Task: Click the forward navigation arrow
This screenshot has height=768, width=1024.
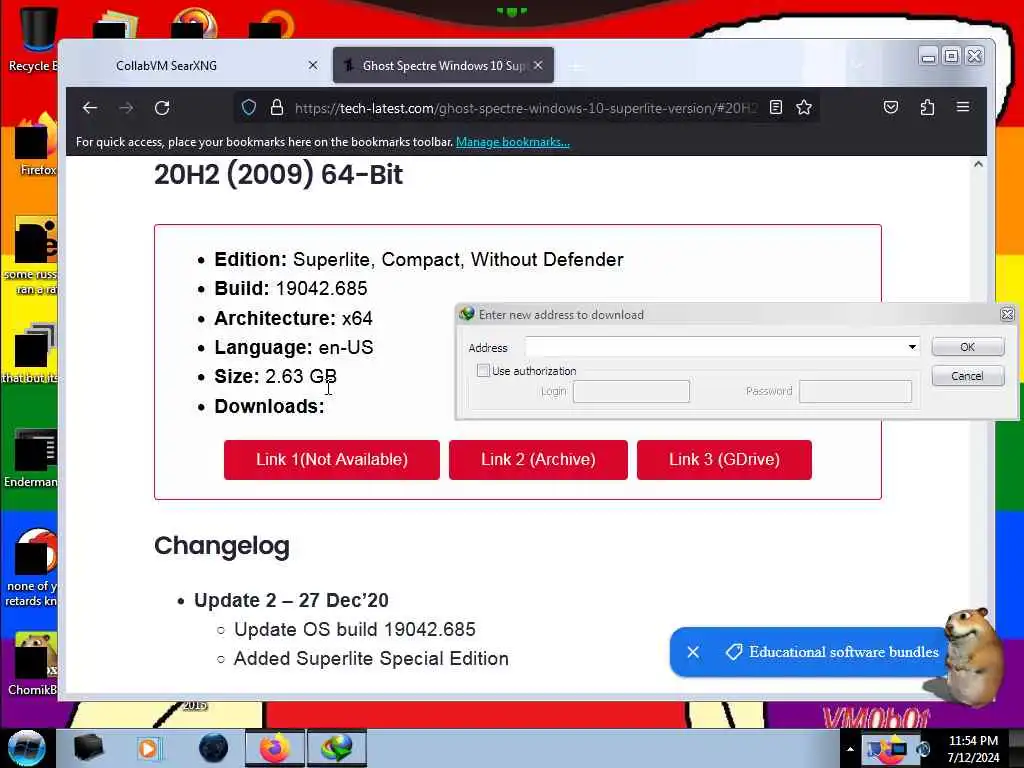Action: 126,108
